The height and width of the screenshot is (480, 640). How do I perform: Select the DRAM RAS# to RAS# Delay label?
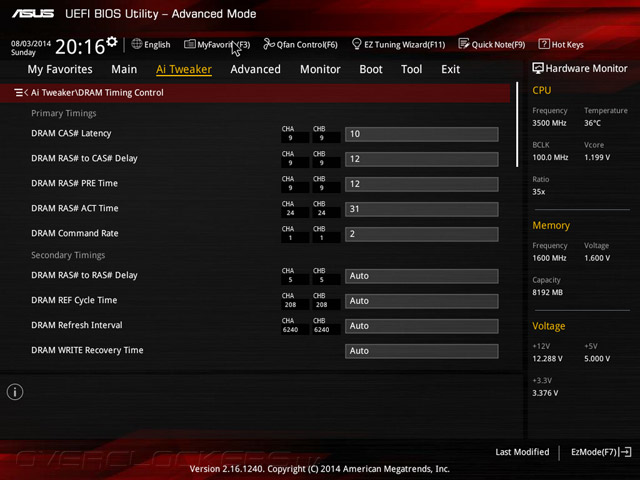click(x=84, y=275)
